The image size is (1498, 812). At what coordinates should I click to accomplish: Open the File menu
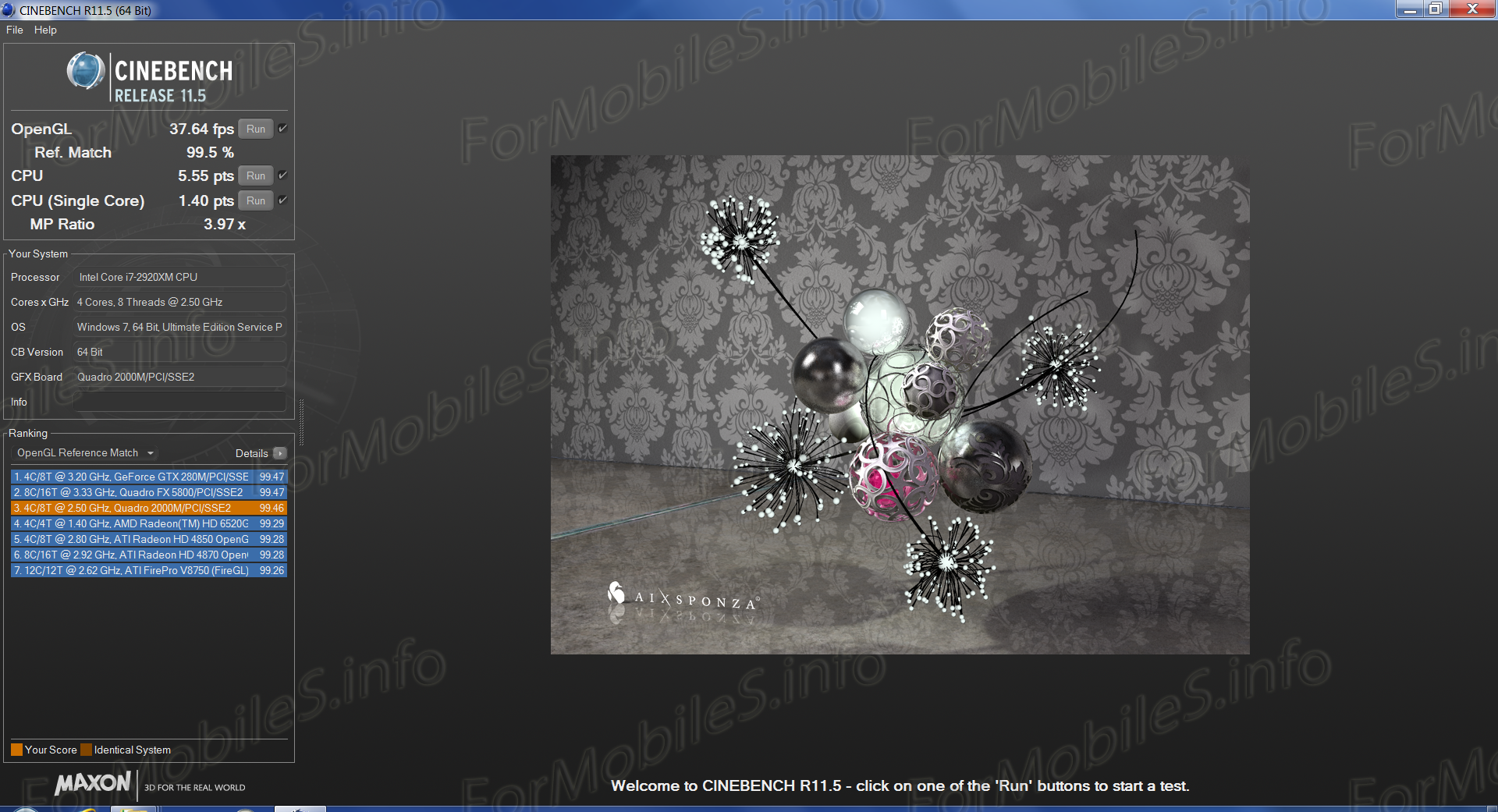14,30
